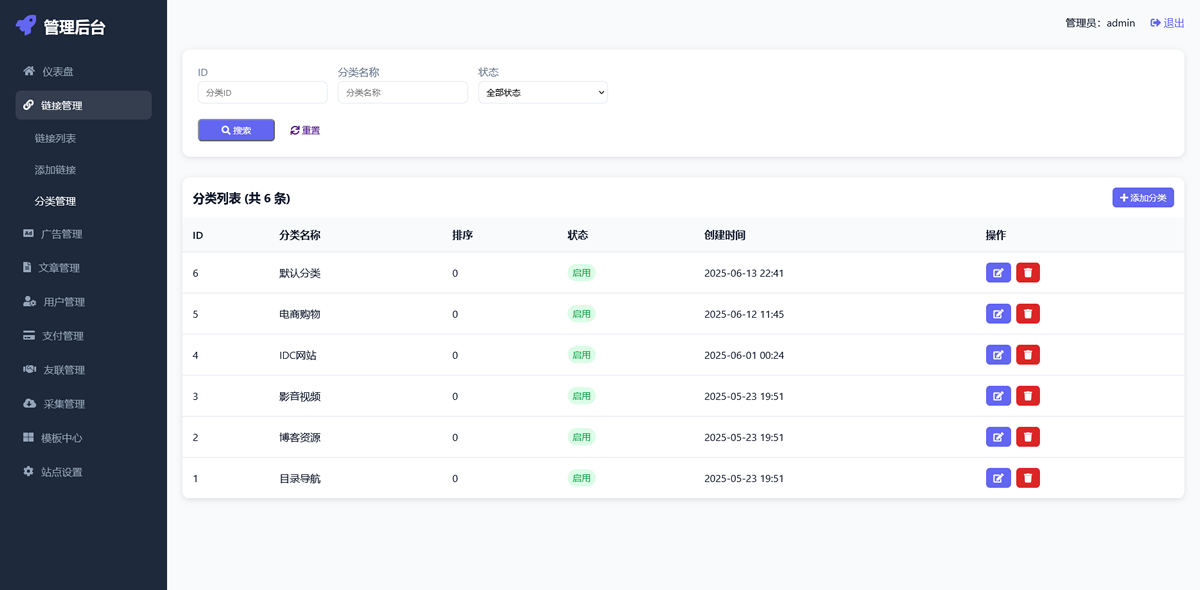Image resolution: width=1200 pixels, height=590 pixels.
Task: Click the edit icon for IDC网站 row
Action: click(x=998, y=355)
